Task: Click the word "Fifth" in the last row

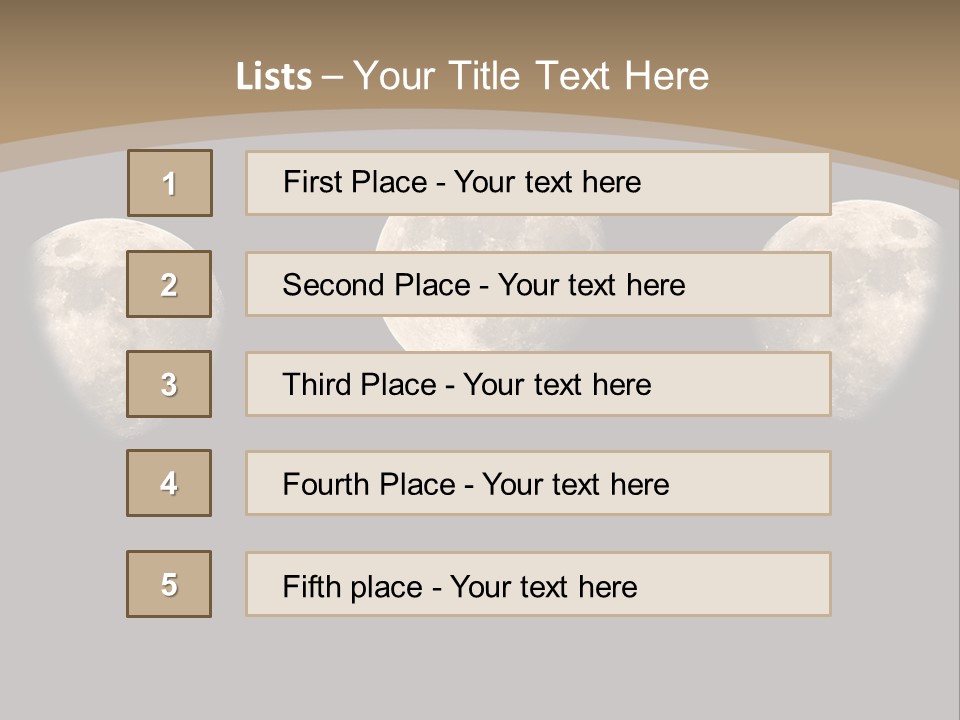Action: 312,586
